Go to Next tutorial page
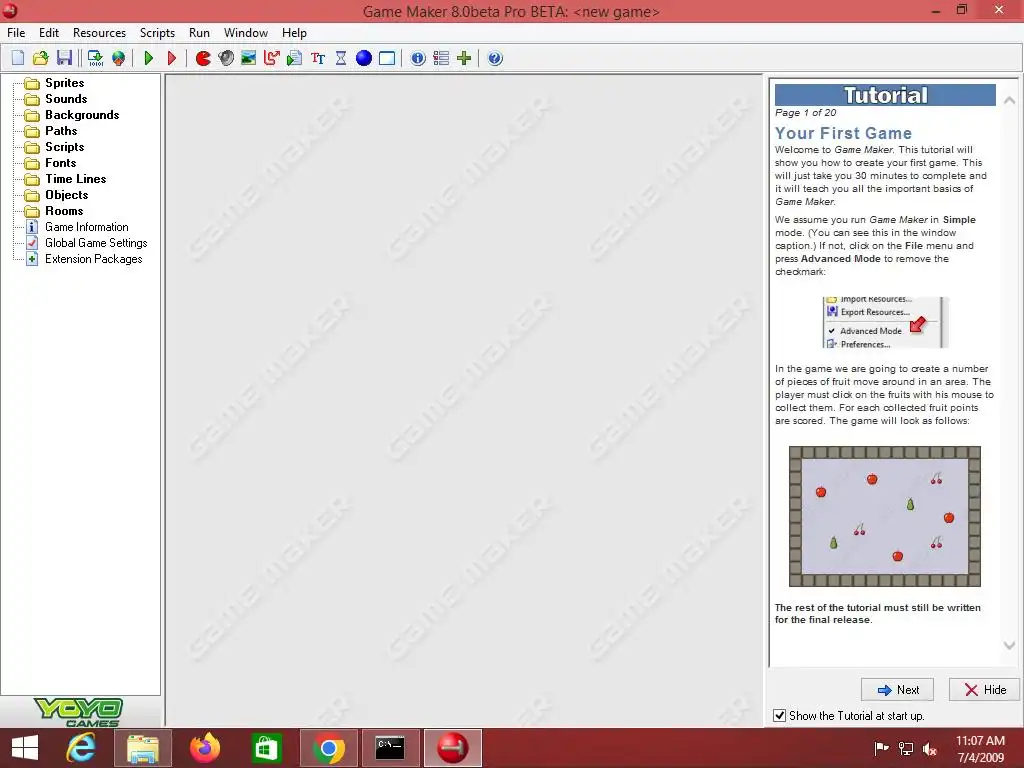 897,690
